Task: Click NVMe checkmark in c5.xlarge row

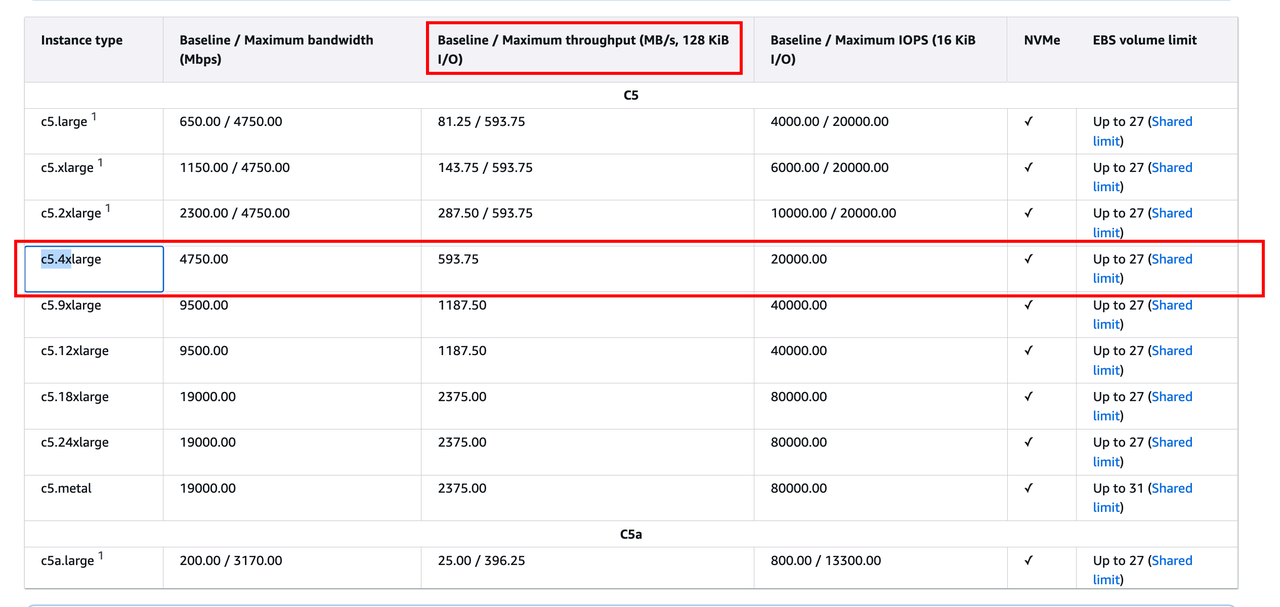Action: point(1029,168)
